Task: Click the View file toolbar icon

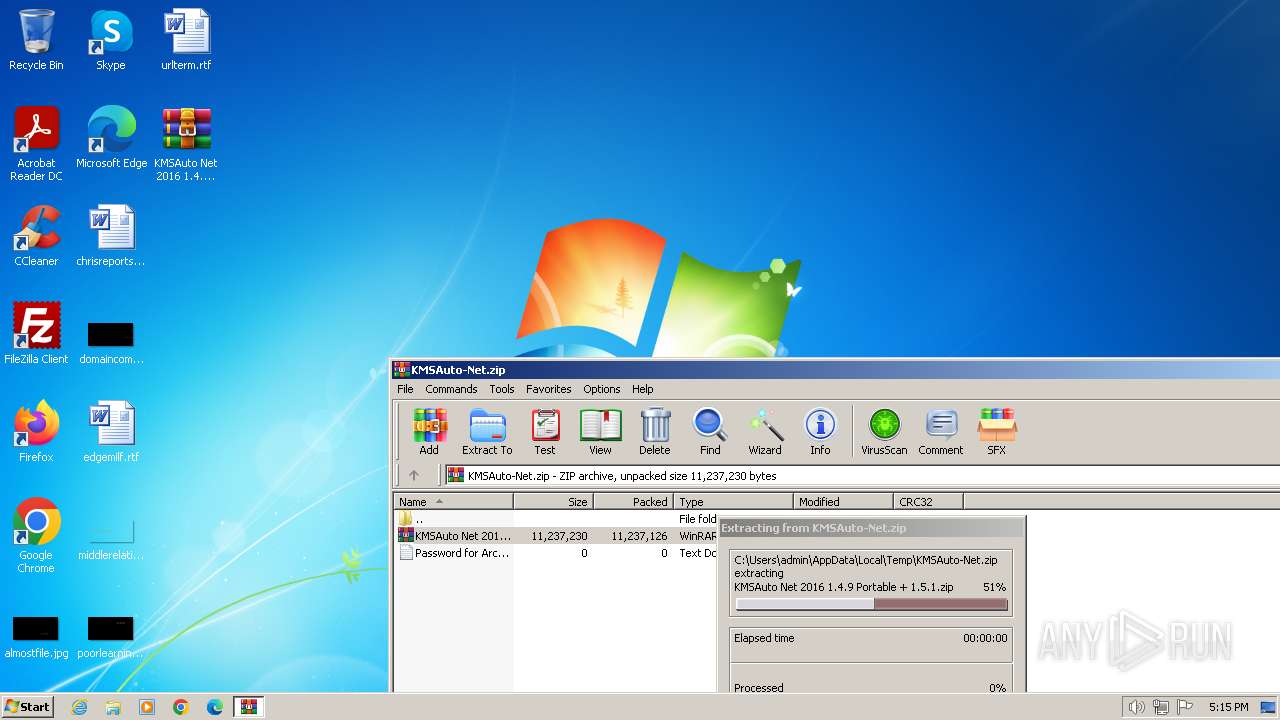Action: point(600,431)
